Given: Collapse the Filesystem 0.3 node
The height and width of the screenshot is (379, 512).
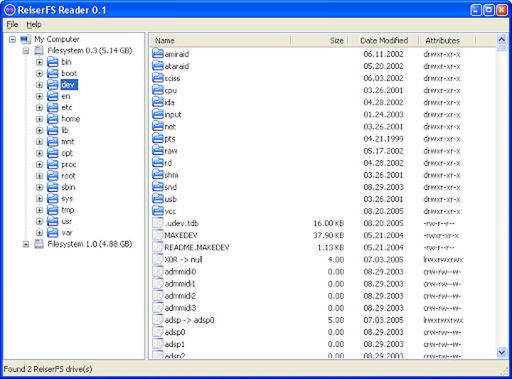Looking at the screenshot, I should pos(26,51).
